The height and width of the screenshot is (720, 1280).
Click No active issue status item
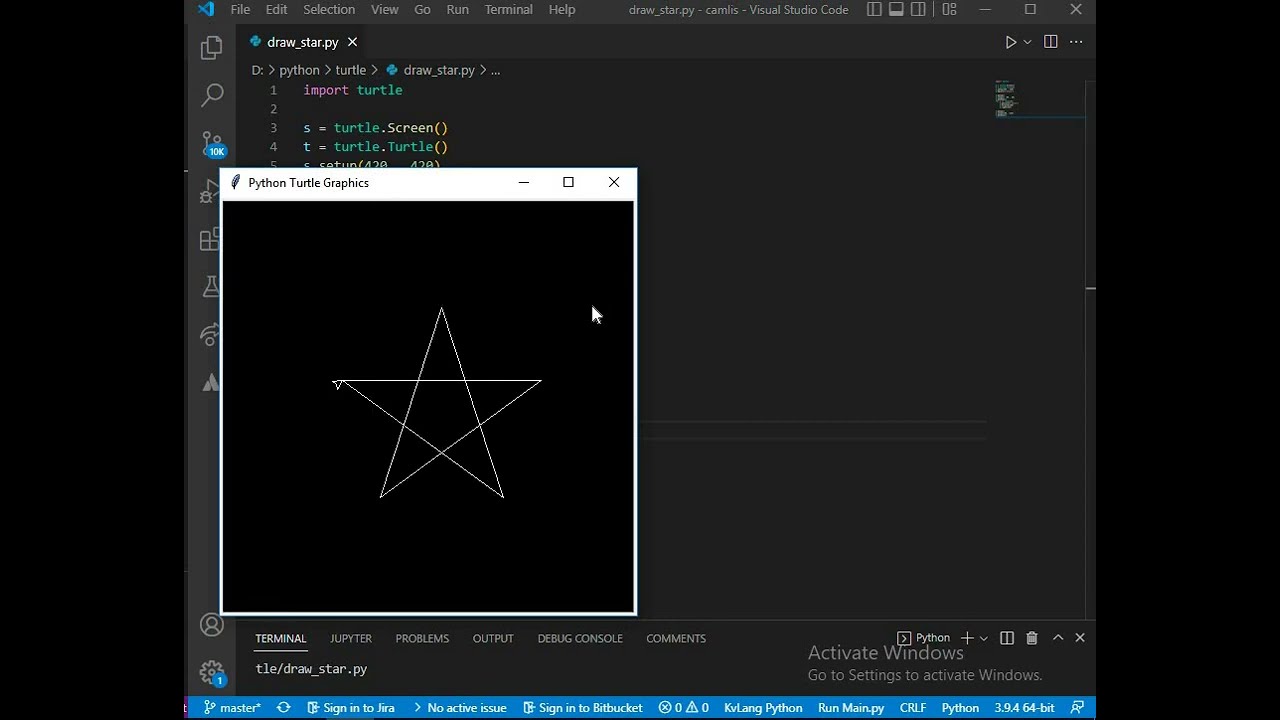tap(459, 708)
